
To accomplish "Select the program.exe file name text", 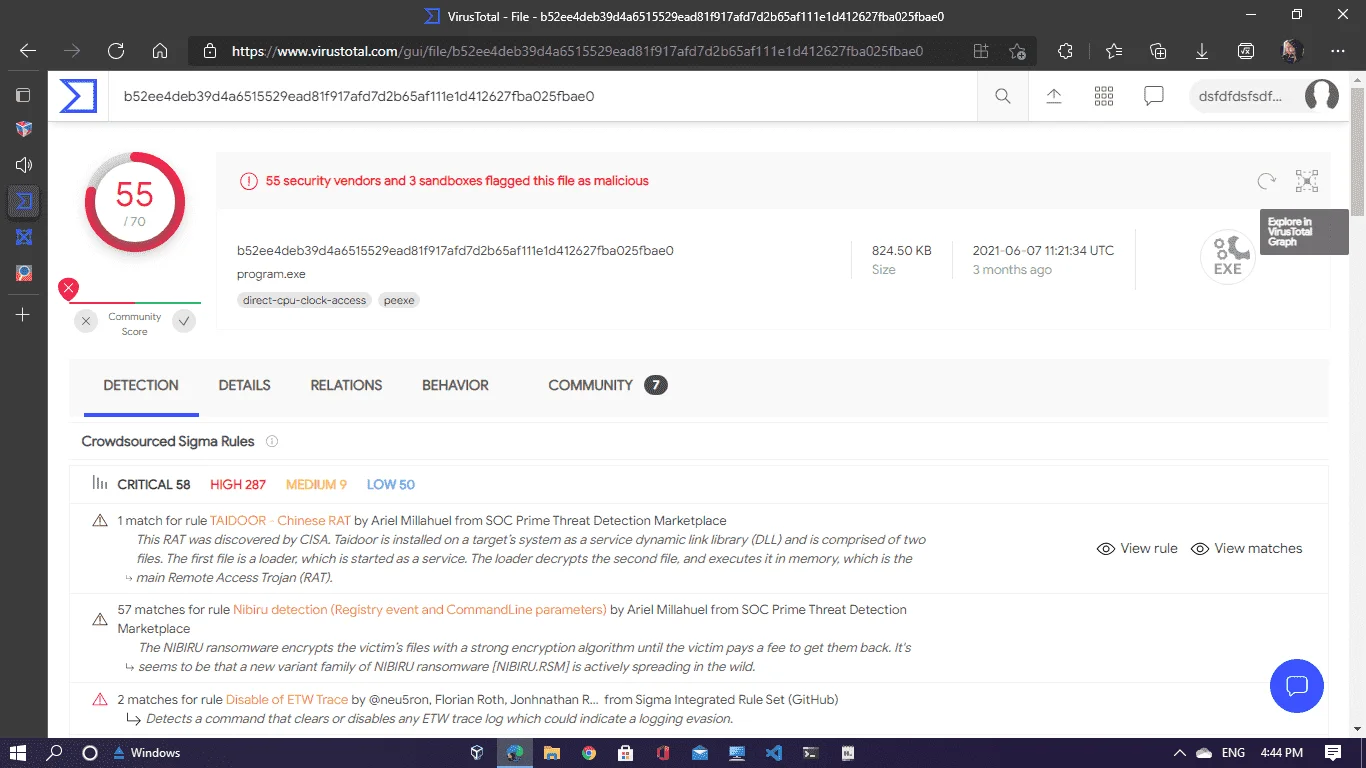I will [271, 274].
